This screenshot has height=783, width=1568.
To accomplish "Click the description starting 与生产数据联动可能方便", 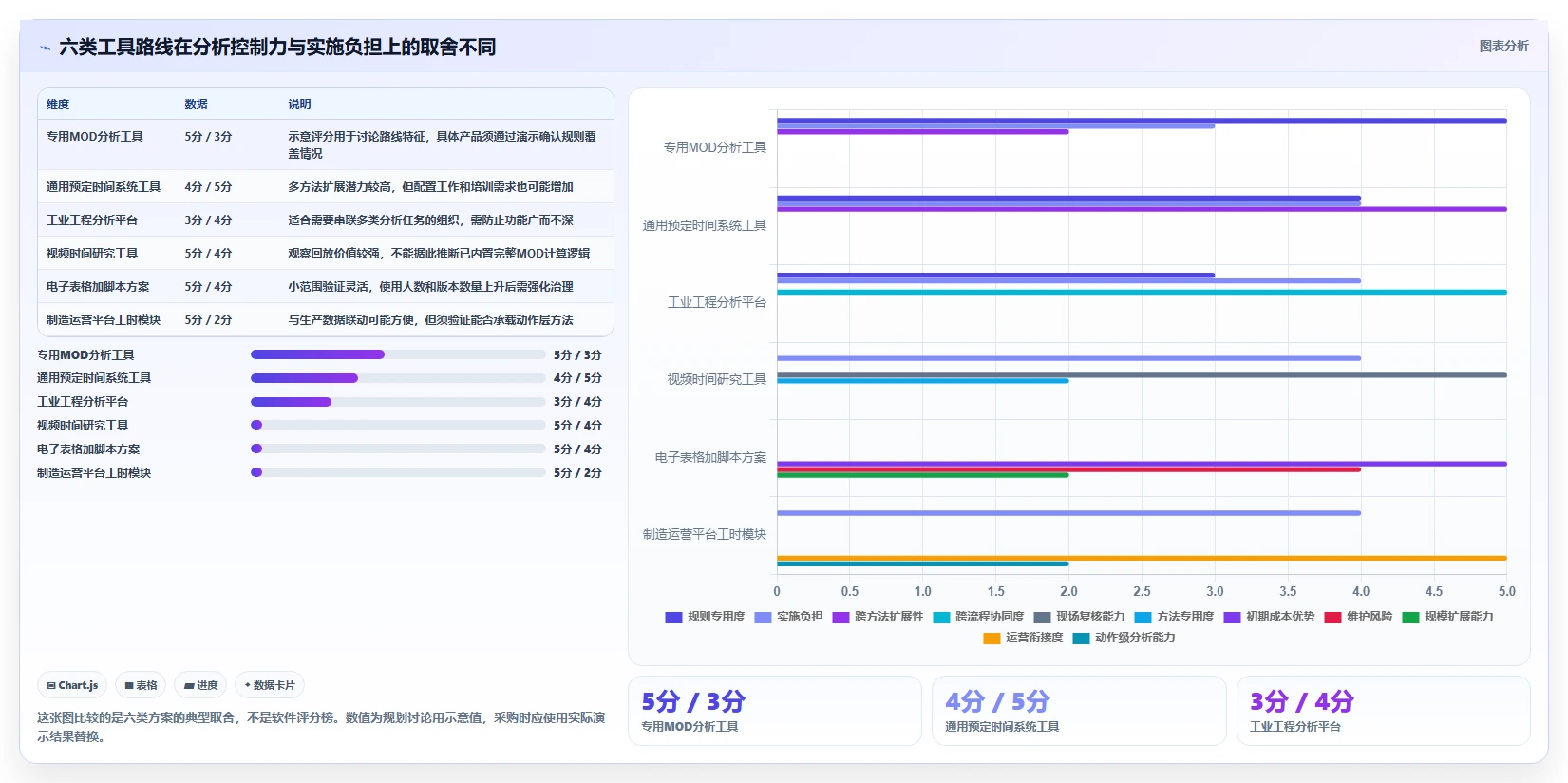I will point(430,320).
